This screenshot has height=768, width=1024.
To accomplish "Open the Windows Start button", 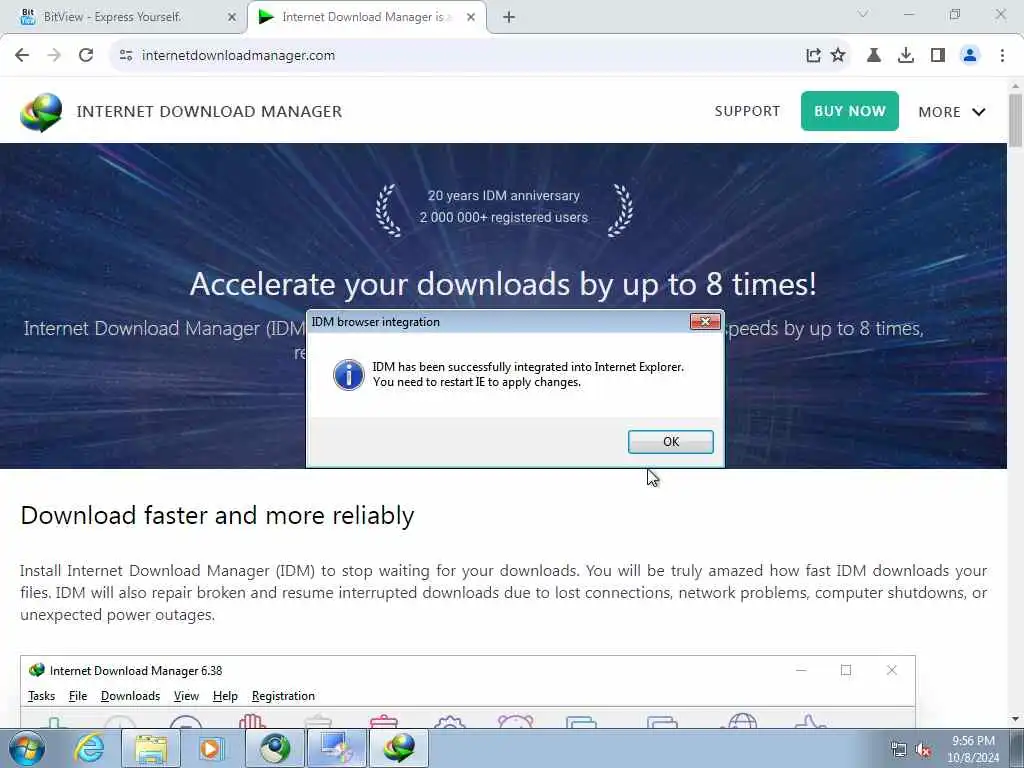I will (27, 748).
